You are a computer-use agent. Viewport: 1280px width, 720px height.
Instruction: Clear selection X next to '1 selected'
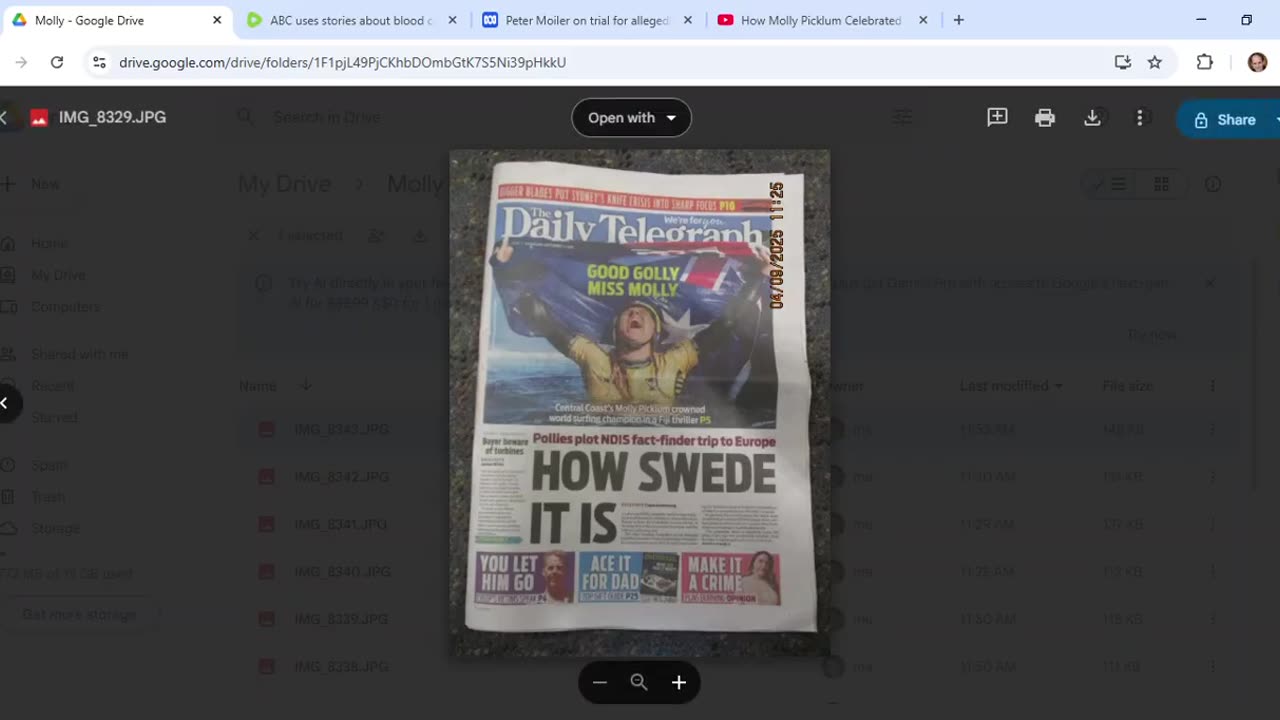pyautogui.click(x=254, y=236)
